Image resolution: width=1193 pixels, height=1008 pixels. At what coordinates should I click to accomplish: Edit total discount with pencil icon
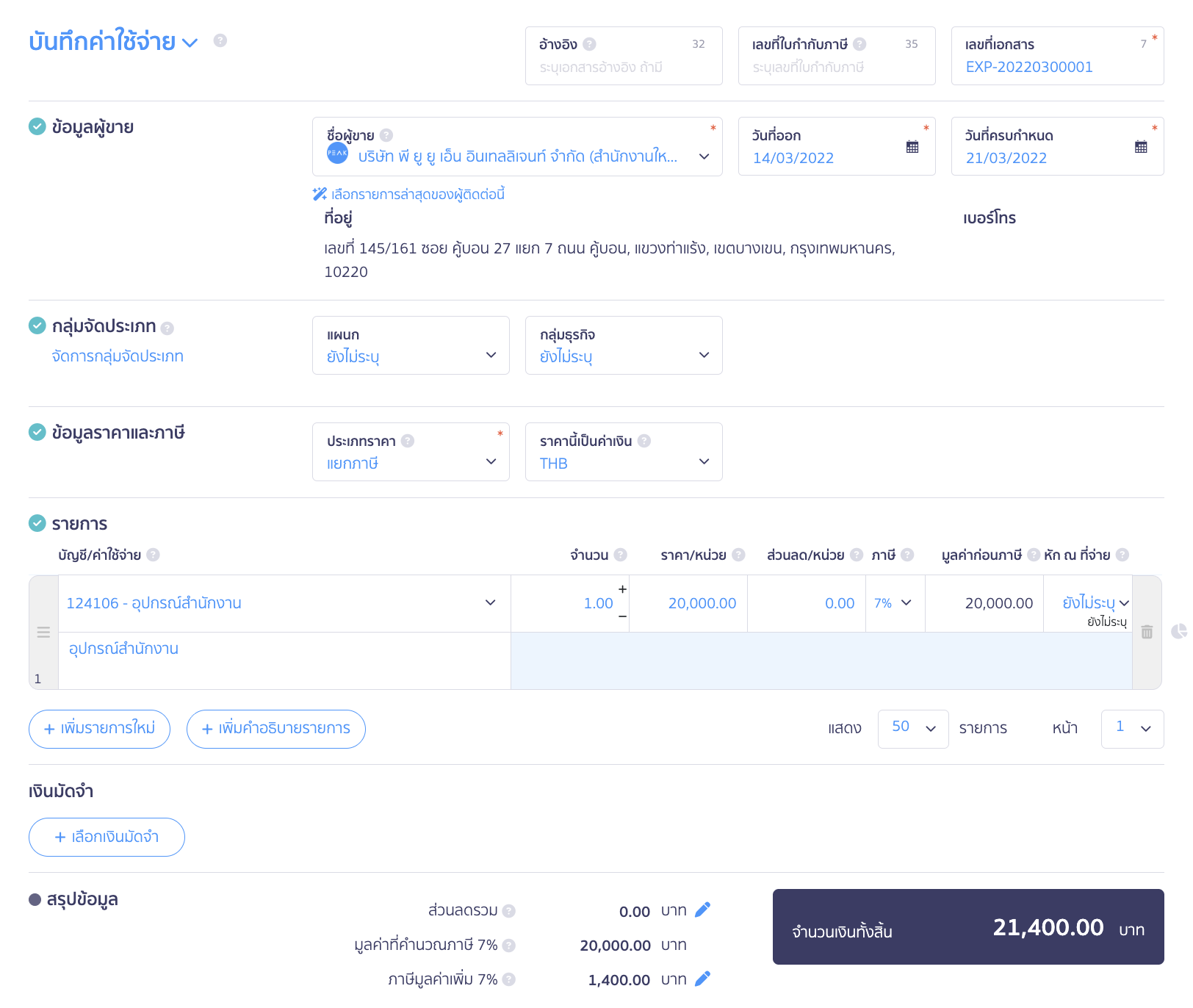tap(702, 910)
